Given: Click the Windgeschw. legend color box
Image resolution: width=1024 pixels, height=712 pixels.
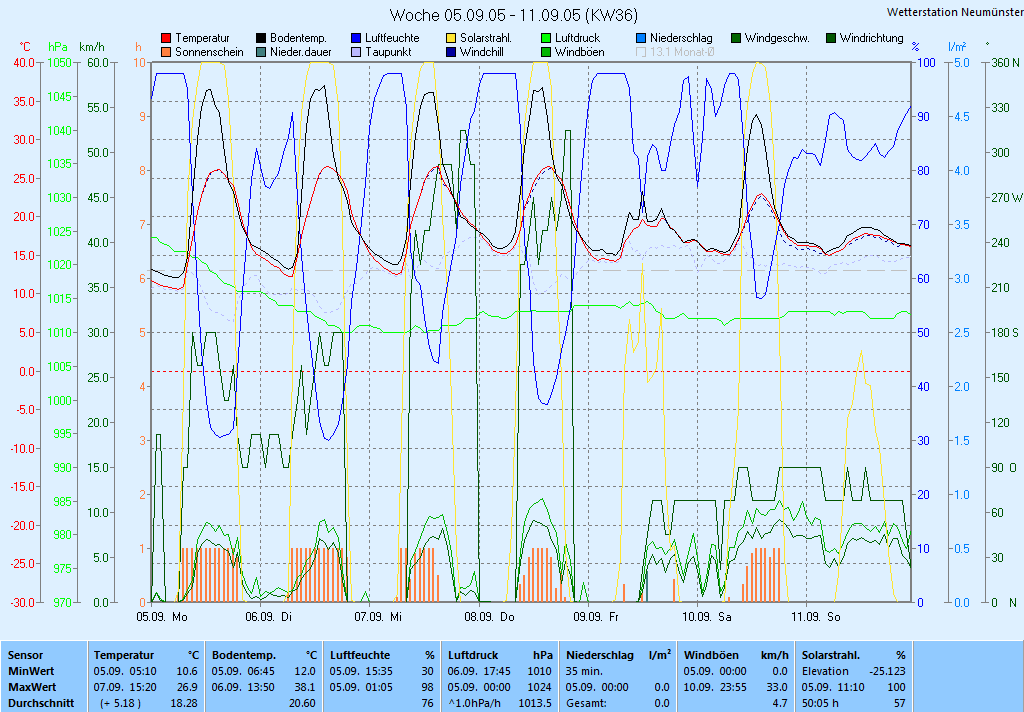Looking at the screenshot, I should [x=736, y=39].
